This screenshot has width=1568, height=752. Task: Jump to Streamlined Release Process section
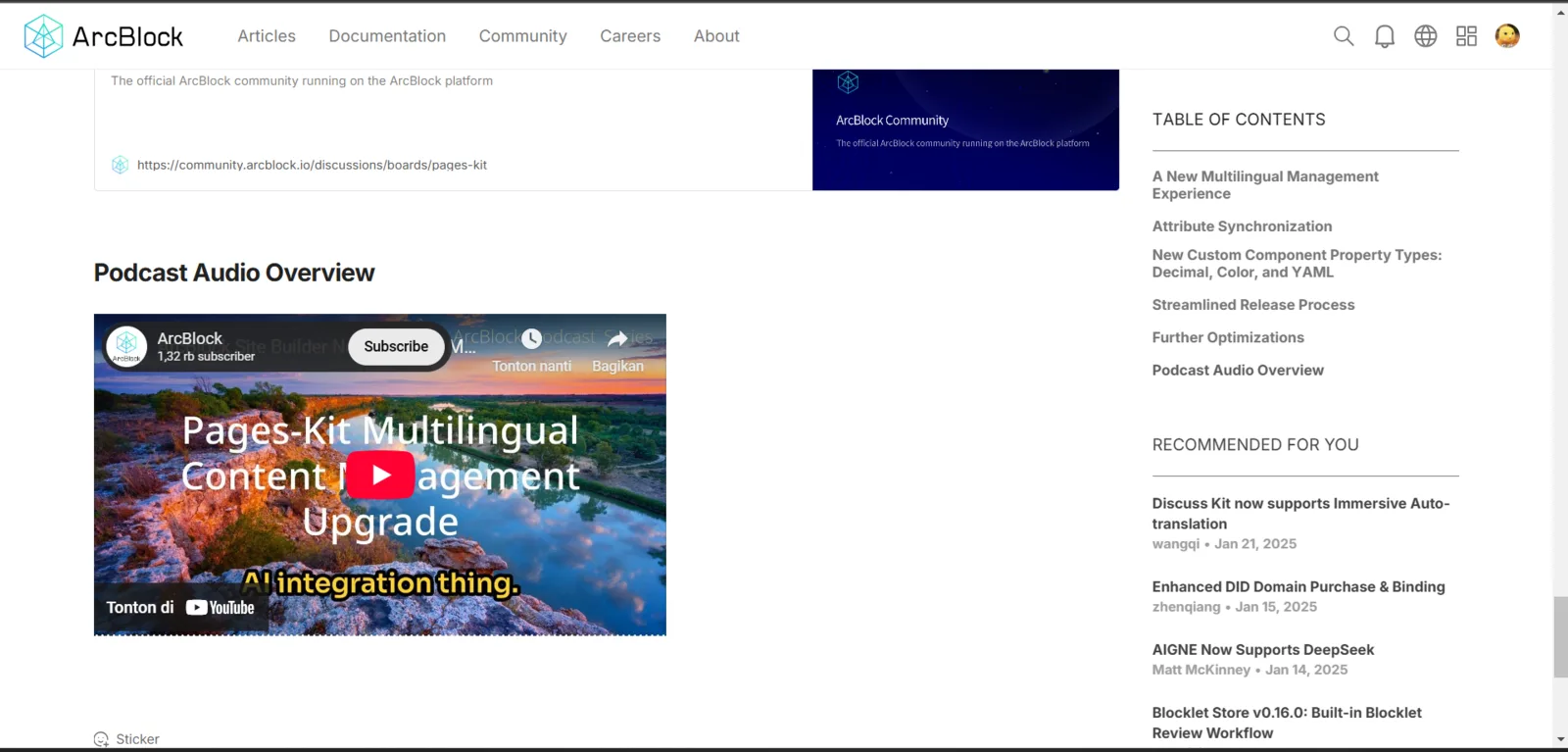1253,305
